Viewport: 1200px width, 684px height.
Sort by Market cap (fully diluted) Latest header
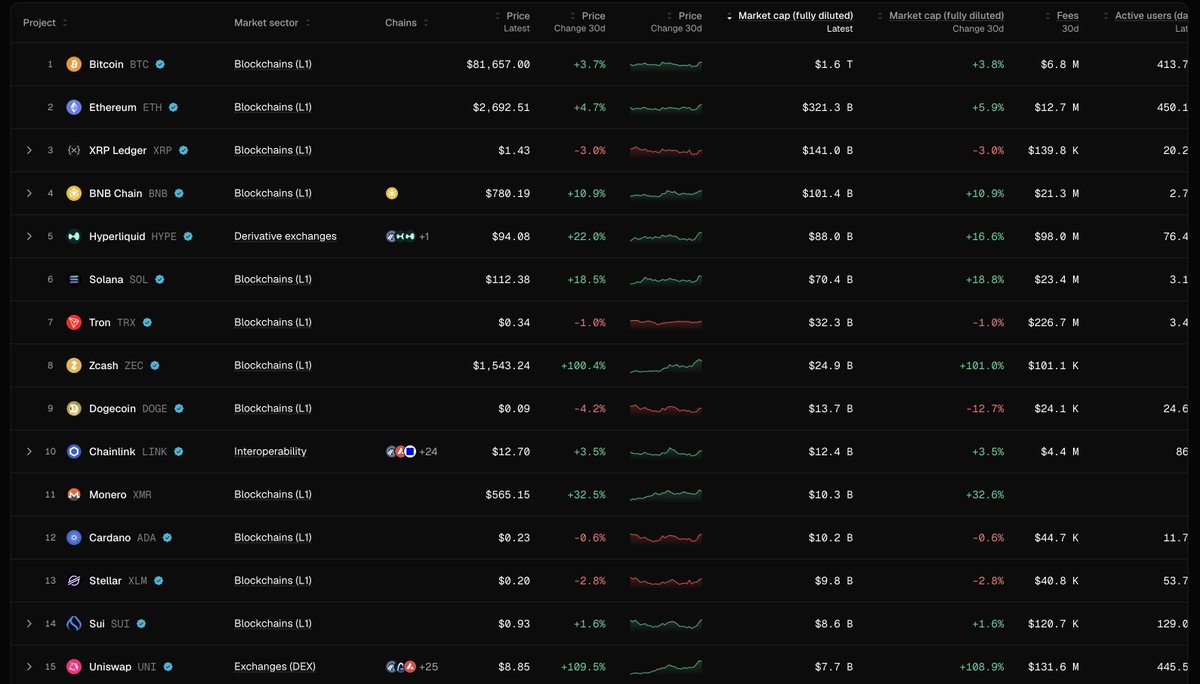click(x=790, y=22)
